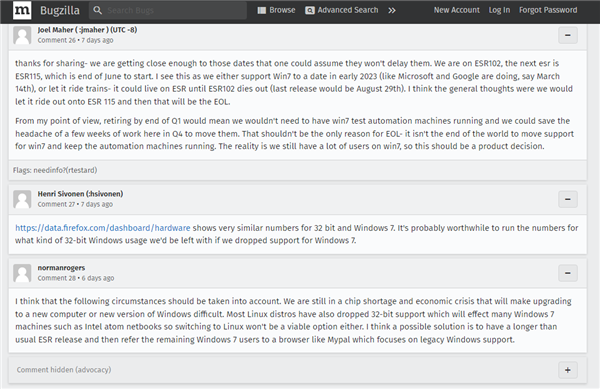The height and width of the screenshot is (389, 600).
Task: Collapse comment 26 by Joel Maher
Action: (x=568, y=35)
